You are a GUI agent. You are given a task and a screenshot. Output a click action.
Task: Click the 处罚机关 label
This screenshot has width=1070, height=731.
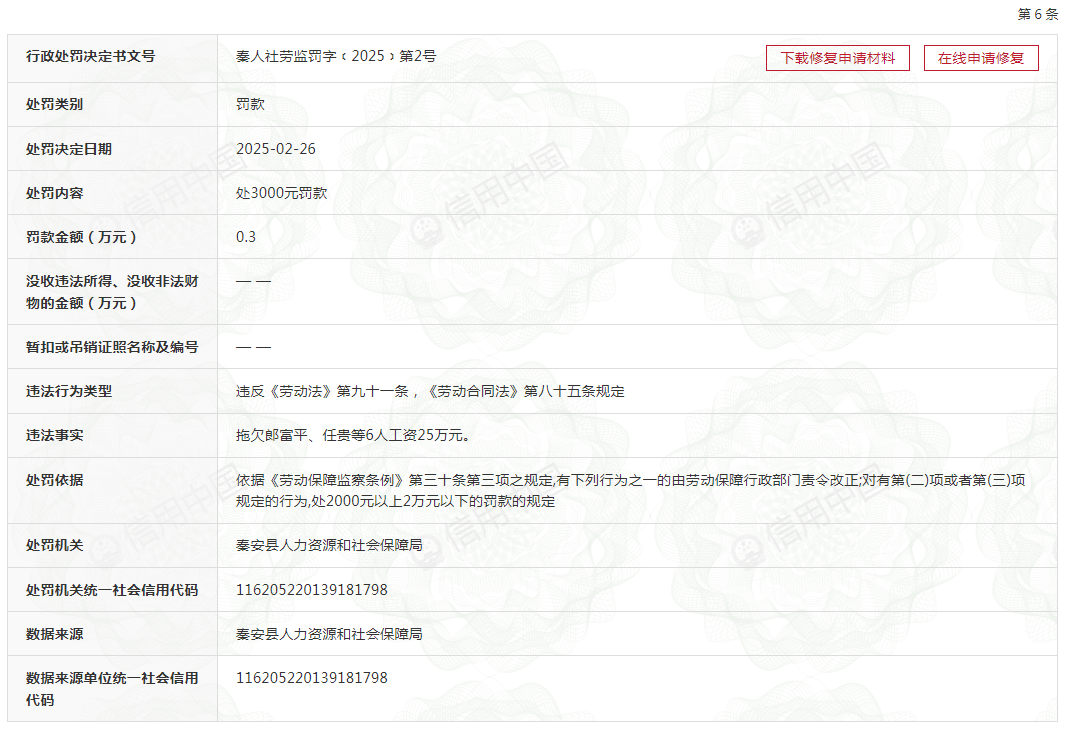point(55,545)
